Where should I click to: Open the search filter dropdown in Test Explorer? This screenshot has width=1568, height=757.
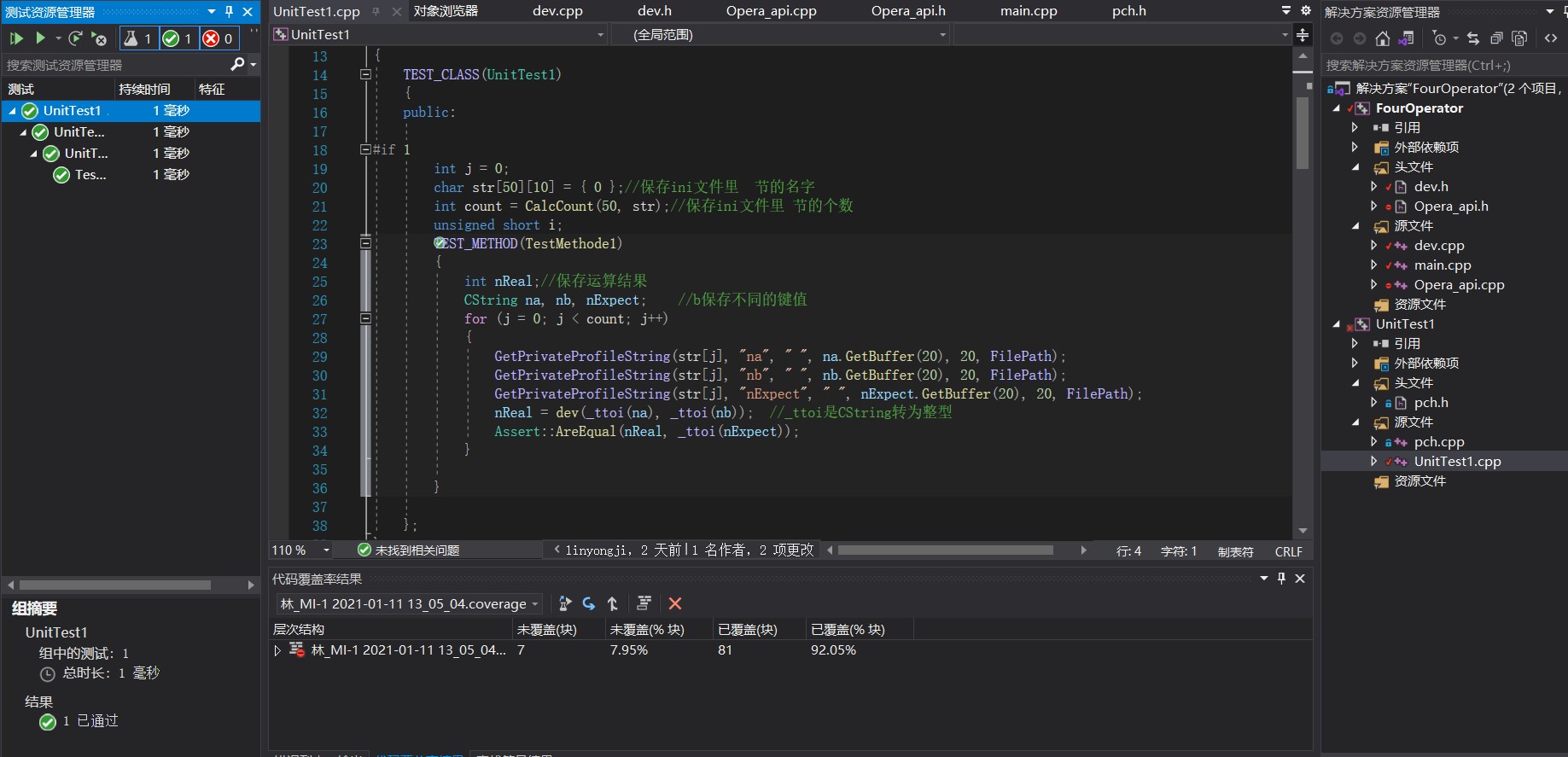click(253, 65)
